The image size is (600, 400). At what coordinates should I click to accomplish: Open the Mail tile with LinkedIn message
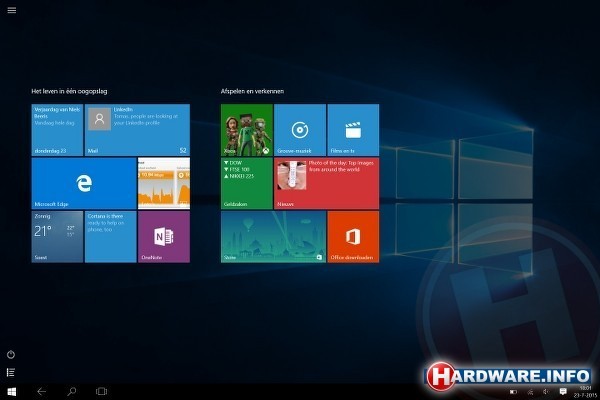coord(136,130)
